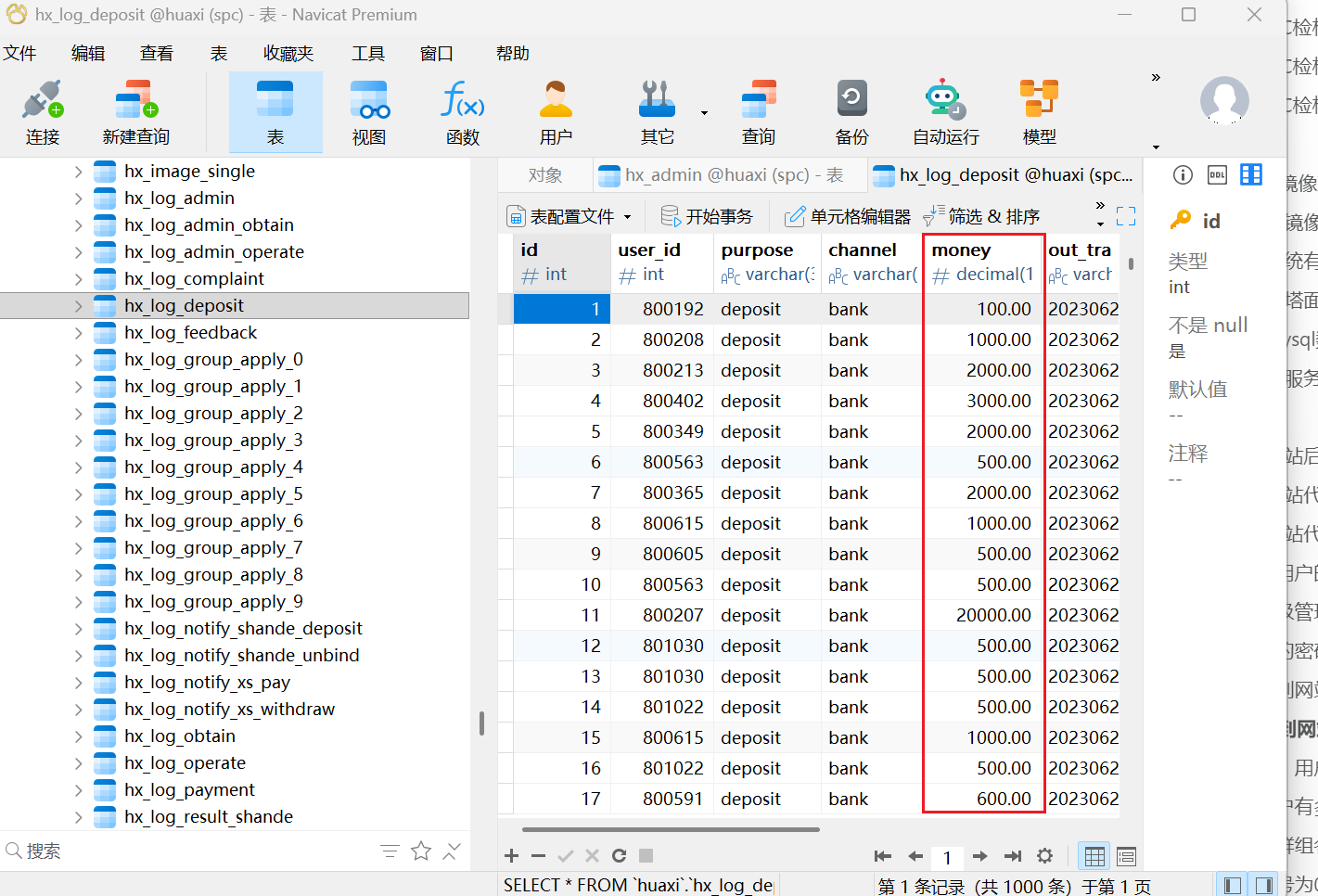Viewport: 1318px width, 896px height.
Task: Show the DDL panel icon
Action: pos(1217,175)
